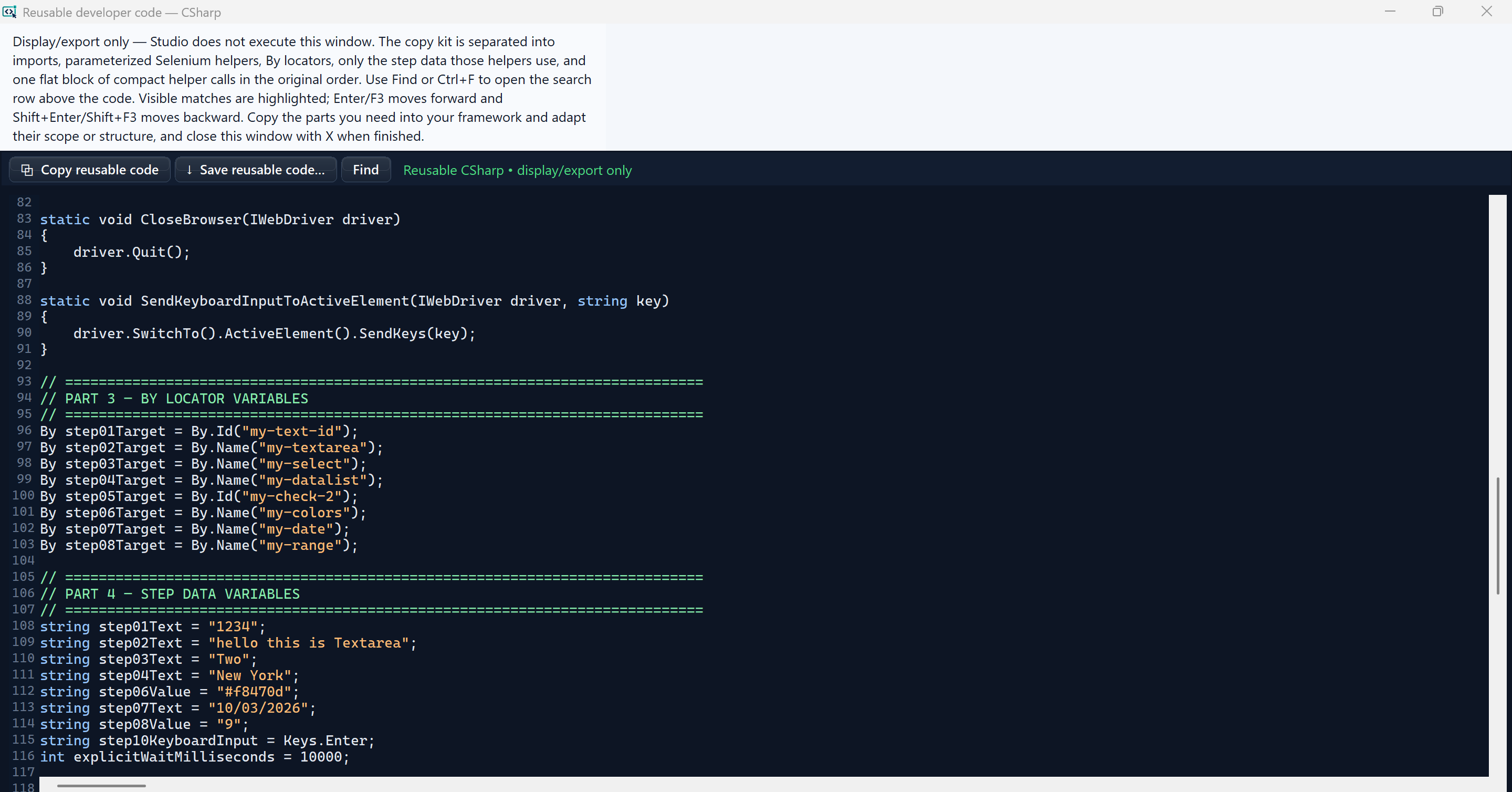Click the line explicitWaitMilliseconds = 10000
The image size is (1512, 792).
coord(195,757)
